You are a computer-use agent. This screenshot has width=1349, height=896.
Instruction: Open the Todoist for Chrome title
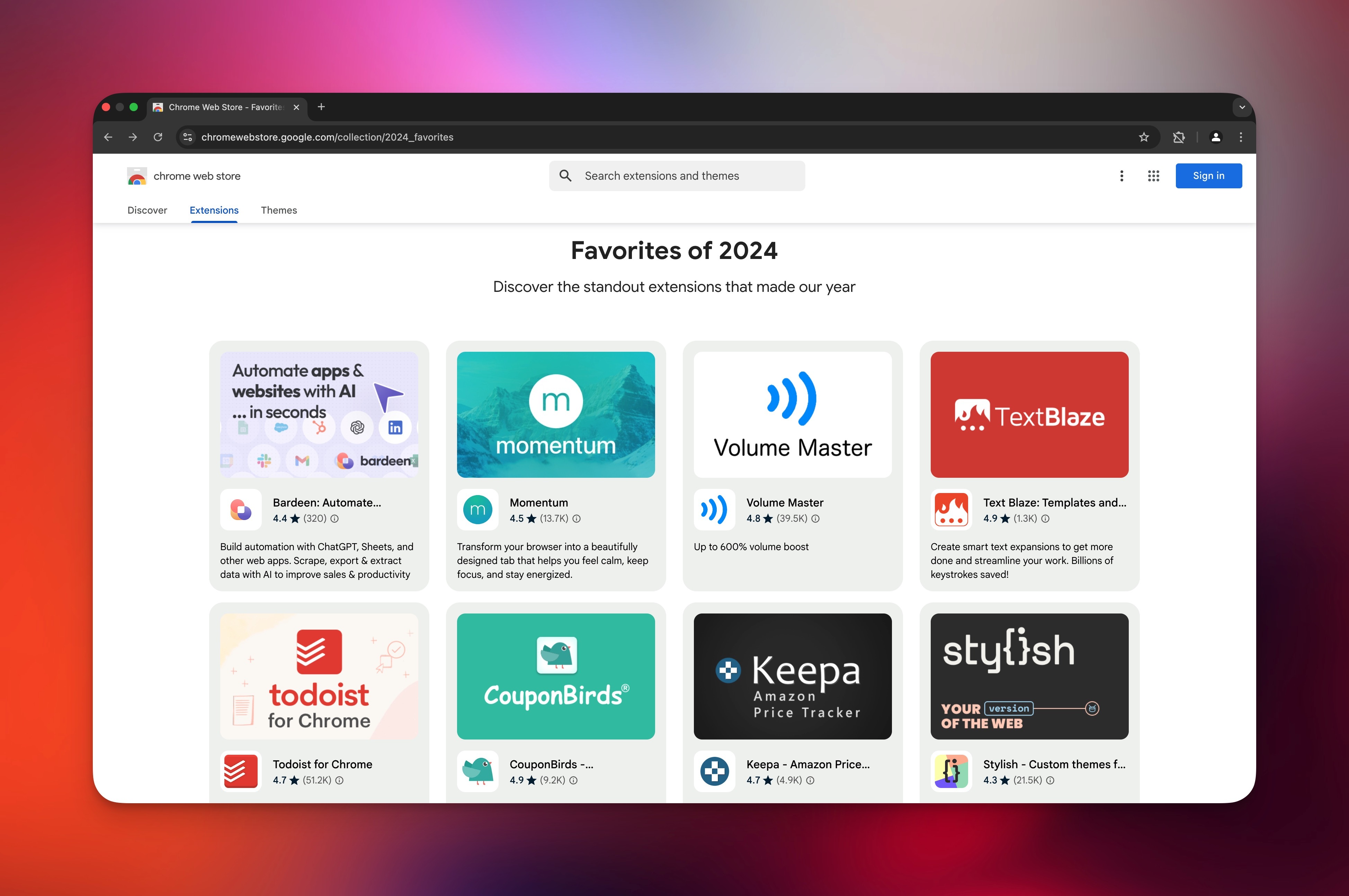pos(322,764)
